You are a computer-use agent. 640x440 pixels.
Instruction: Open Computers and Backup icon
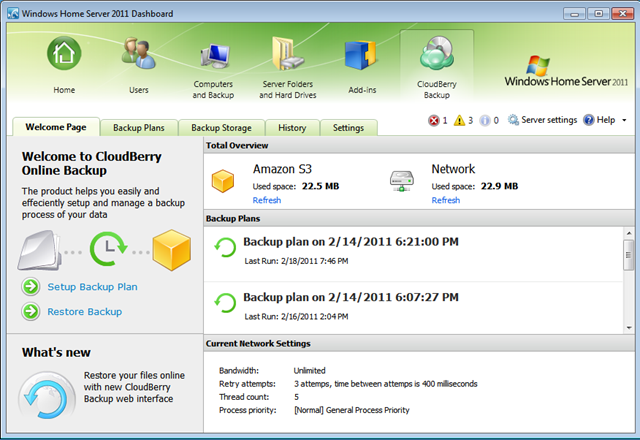pyautogui.click(x=215, y=56)
